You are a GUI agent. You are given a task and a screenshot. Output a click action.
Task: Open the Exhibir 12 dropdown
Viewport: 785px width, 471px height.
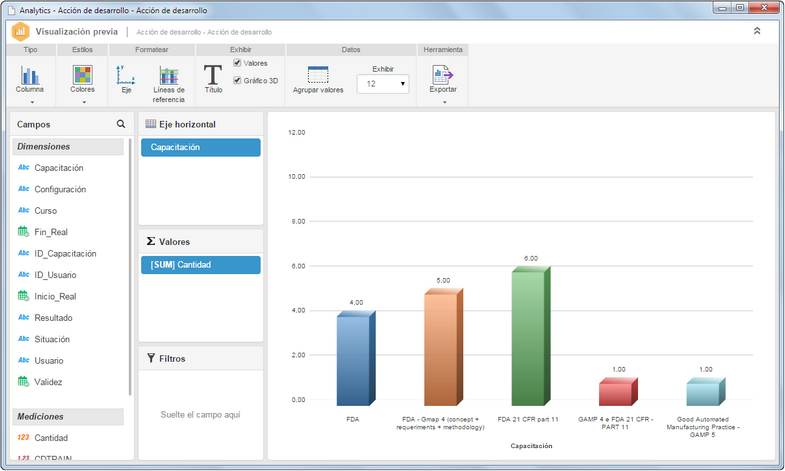(383, 84)
